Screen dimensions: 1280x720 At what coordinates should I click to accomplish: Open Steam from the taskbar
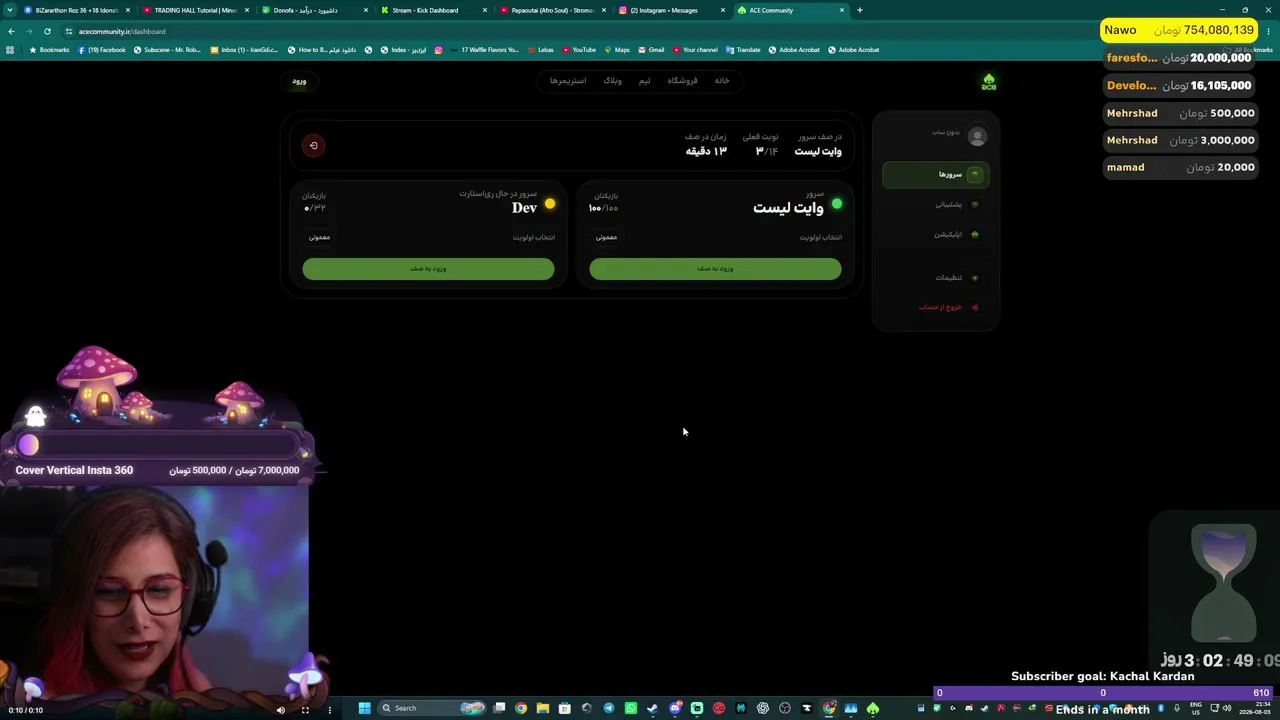pos(653,709)
